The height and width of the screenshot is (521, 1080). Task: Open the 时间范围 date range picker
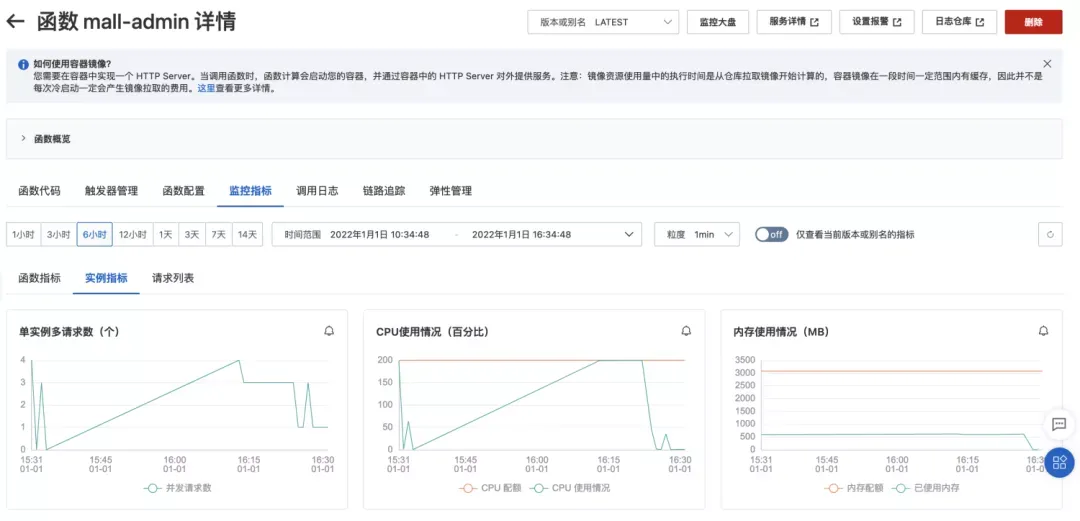tap(457, 234)
